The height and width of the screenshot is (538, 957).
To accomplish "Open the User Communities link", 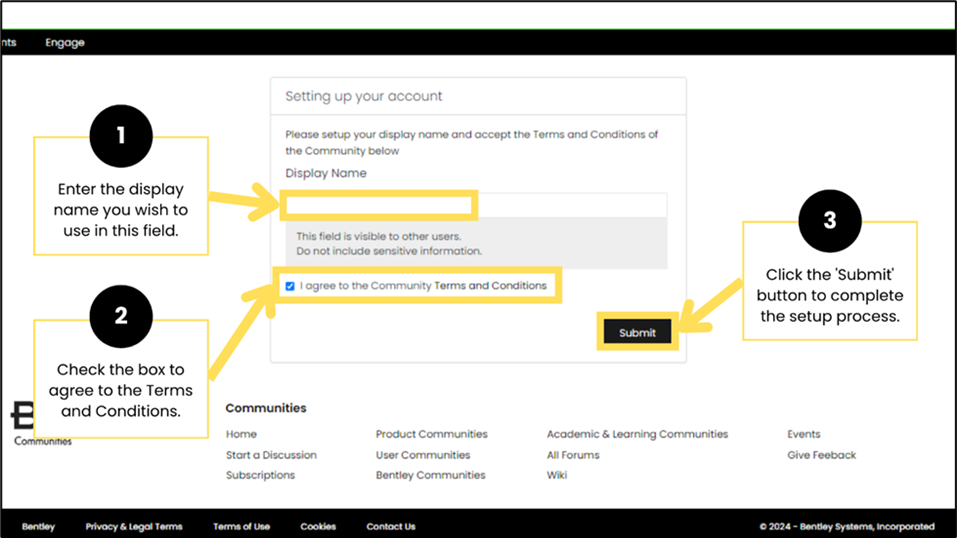I will 423,455.
